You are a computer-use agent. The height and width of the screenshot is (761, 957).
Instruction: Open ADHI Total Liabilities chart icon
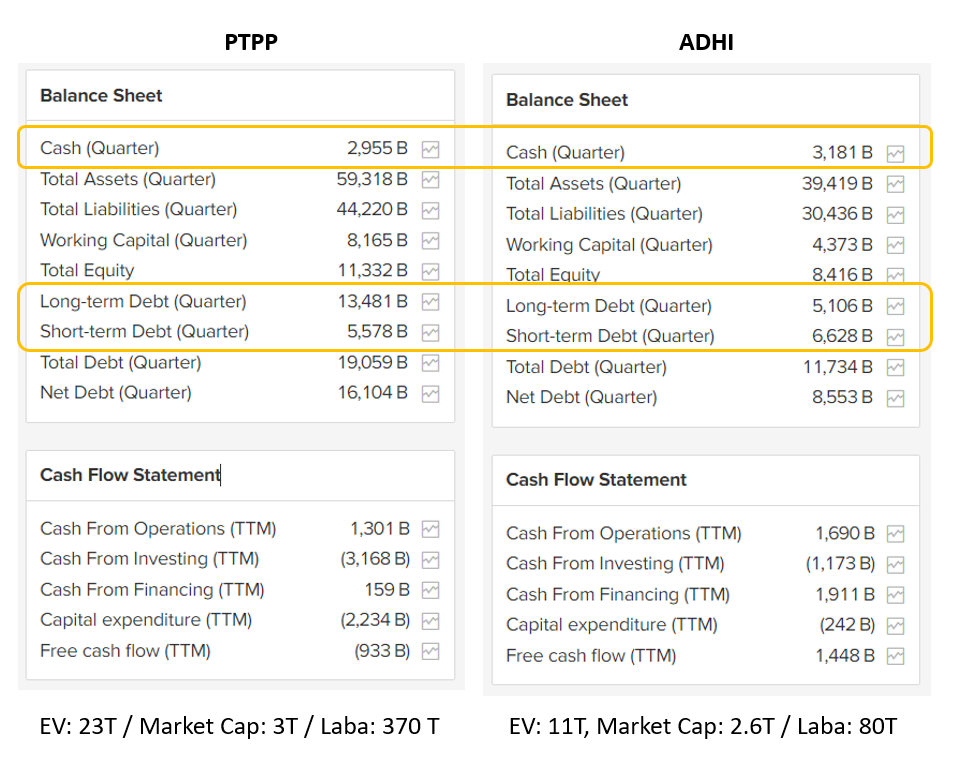coord(895,215)
